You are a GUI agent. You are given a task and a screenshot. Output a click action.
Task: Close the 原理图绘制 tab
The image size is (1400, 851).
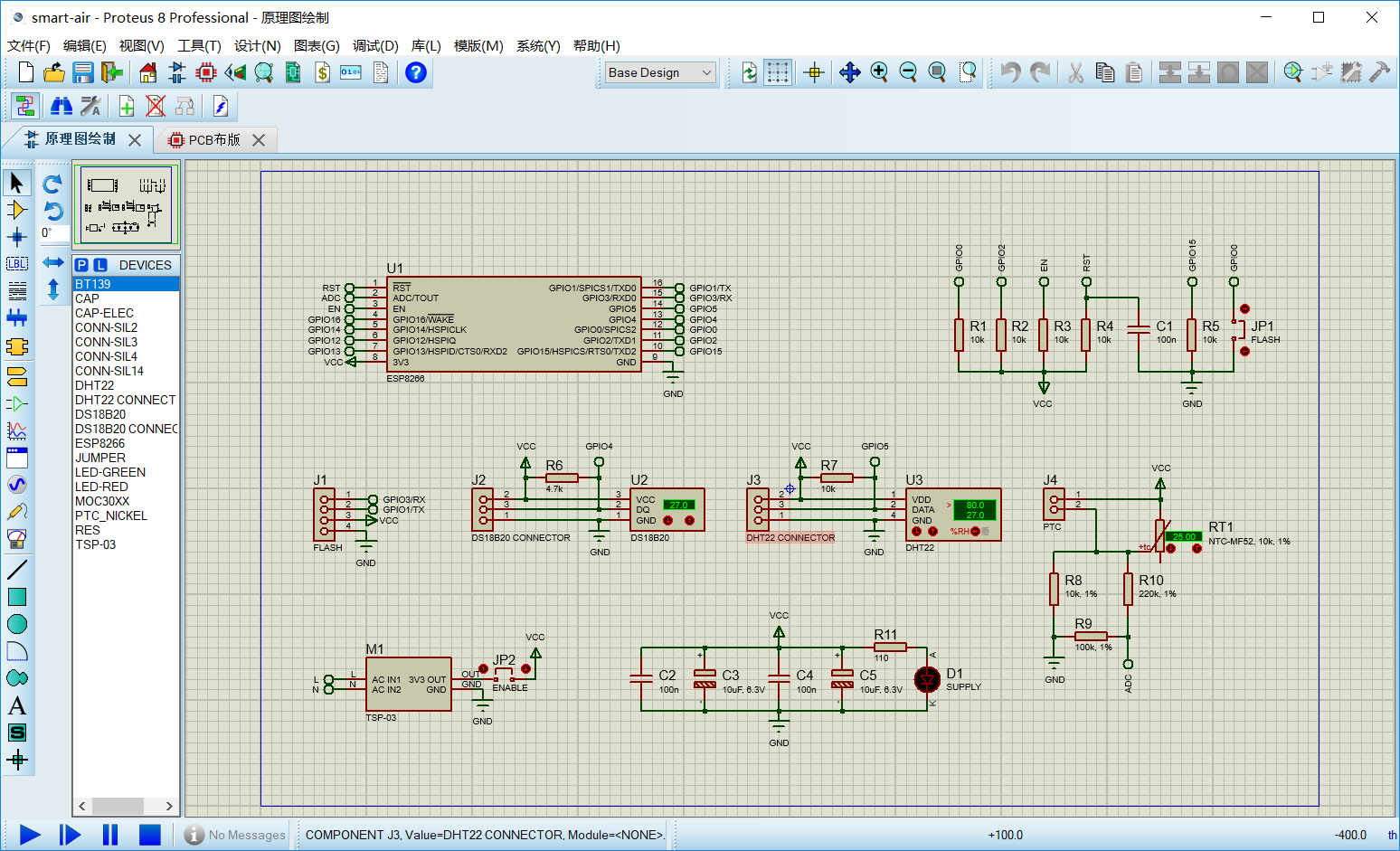click(x=135, y=139)
